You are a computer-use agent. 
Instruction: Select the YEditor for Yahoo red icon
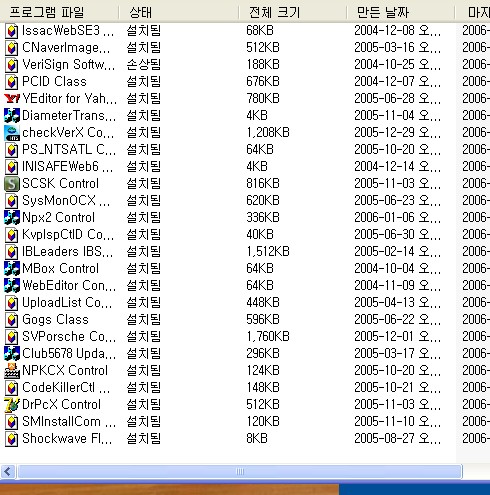pos(12,98)
